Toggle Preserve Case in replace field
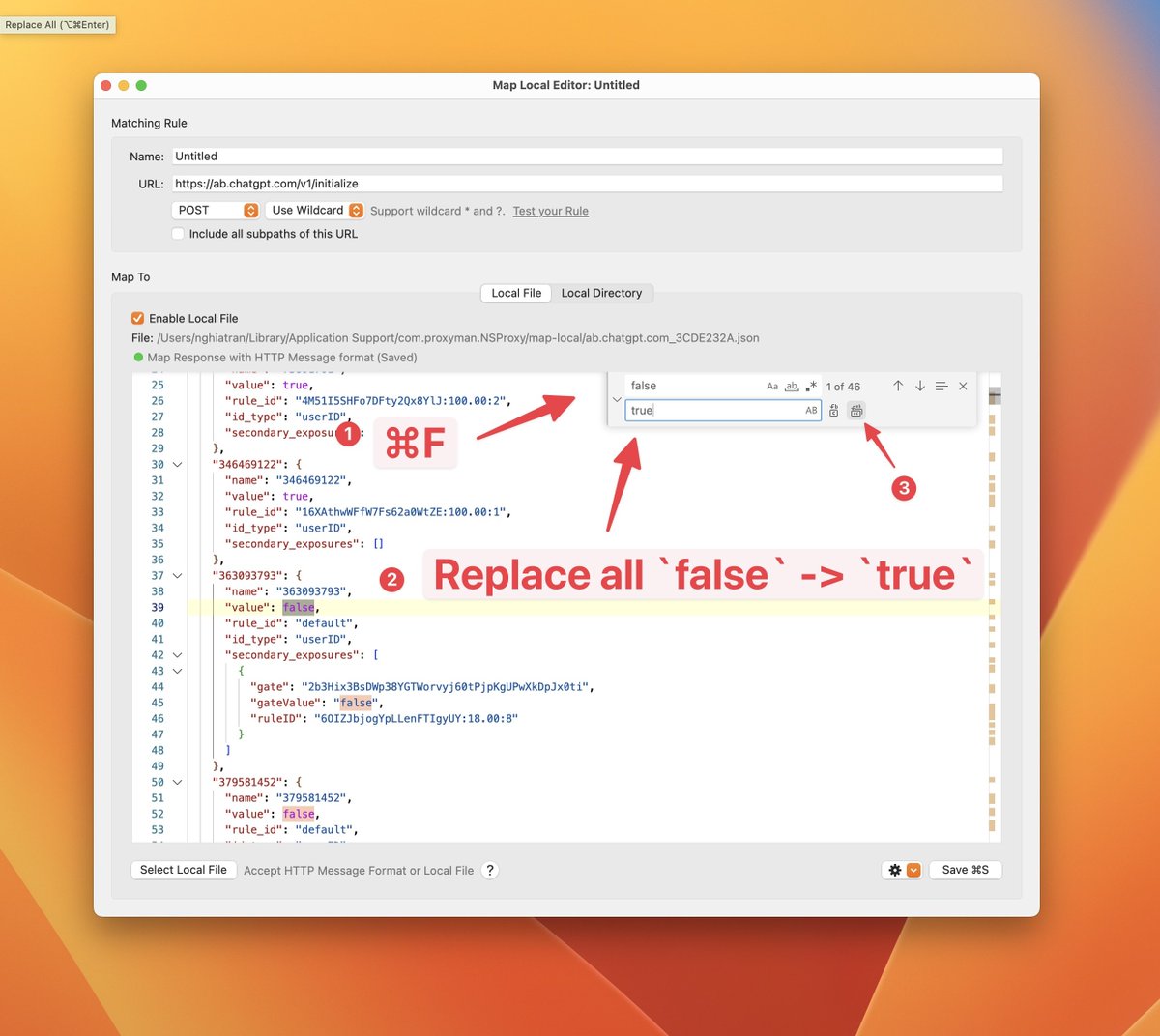Viewport: 1160px width, 1036px height. [x=811, y=411]
